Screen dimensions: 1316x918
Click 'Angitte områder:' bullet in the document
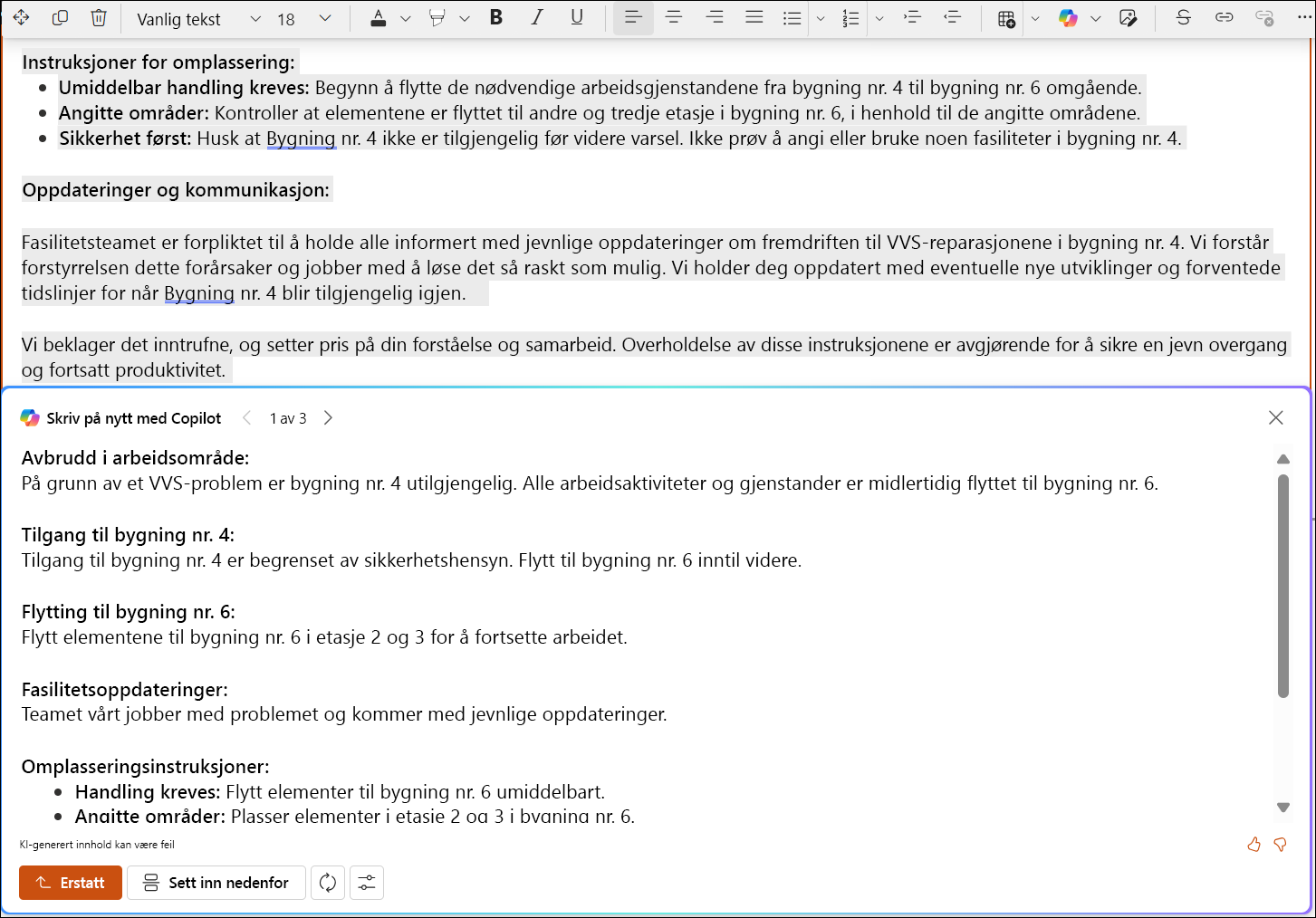134,113
